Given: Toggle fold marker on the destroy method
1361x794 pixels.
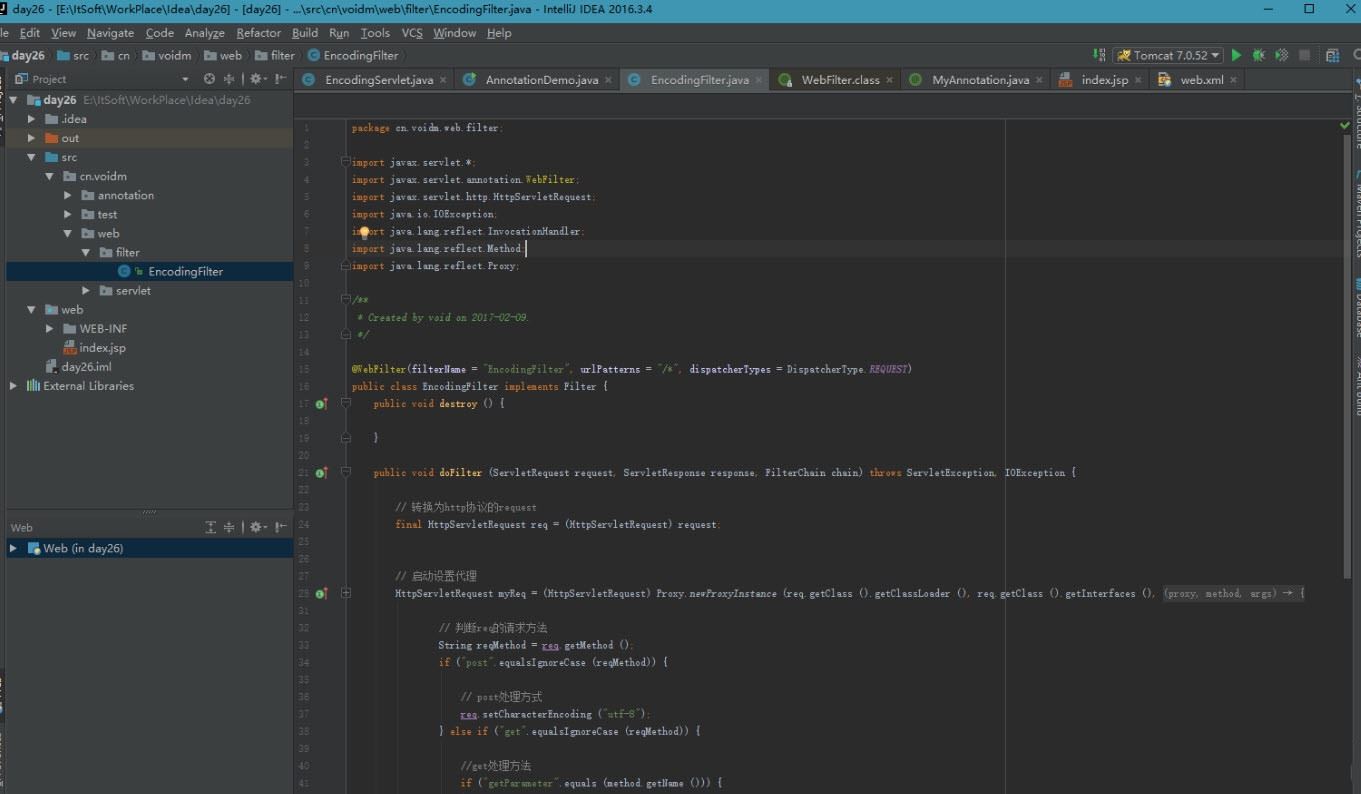Looking at the screenshot, I should click(344, 403).
